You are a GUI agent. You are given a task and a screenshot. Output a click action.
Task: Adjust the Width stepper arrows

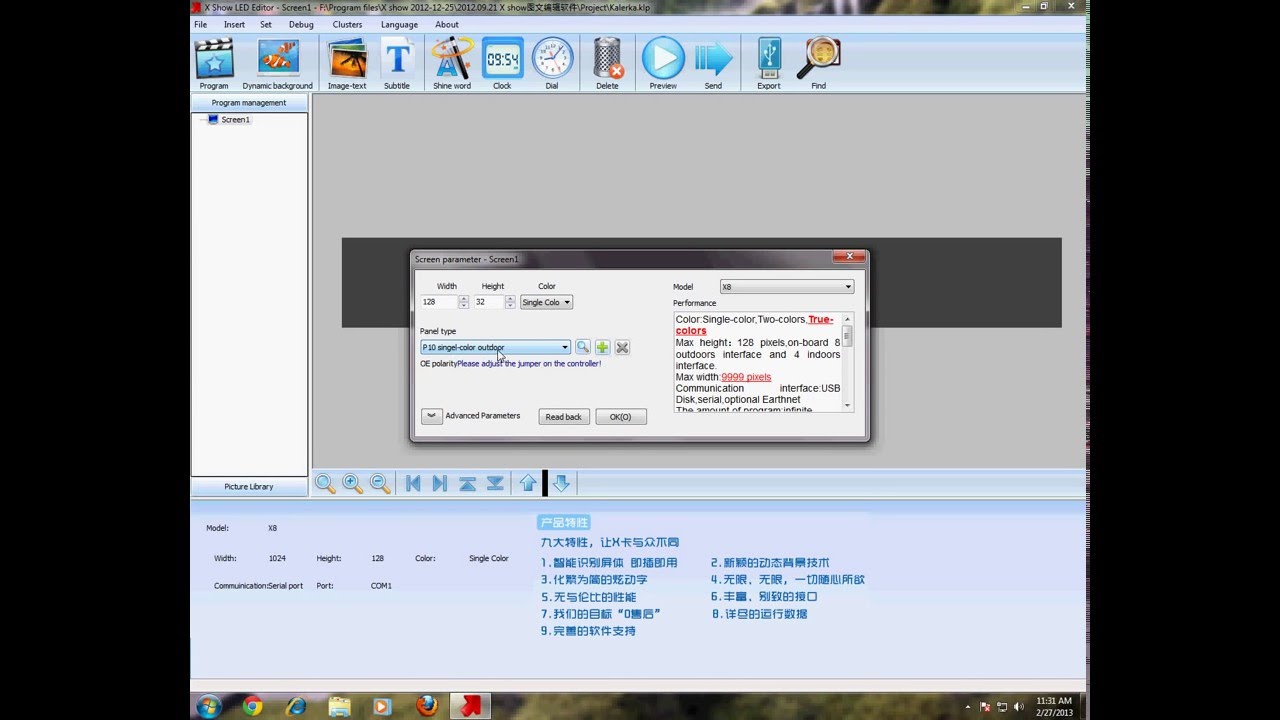[463, 302]
